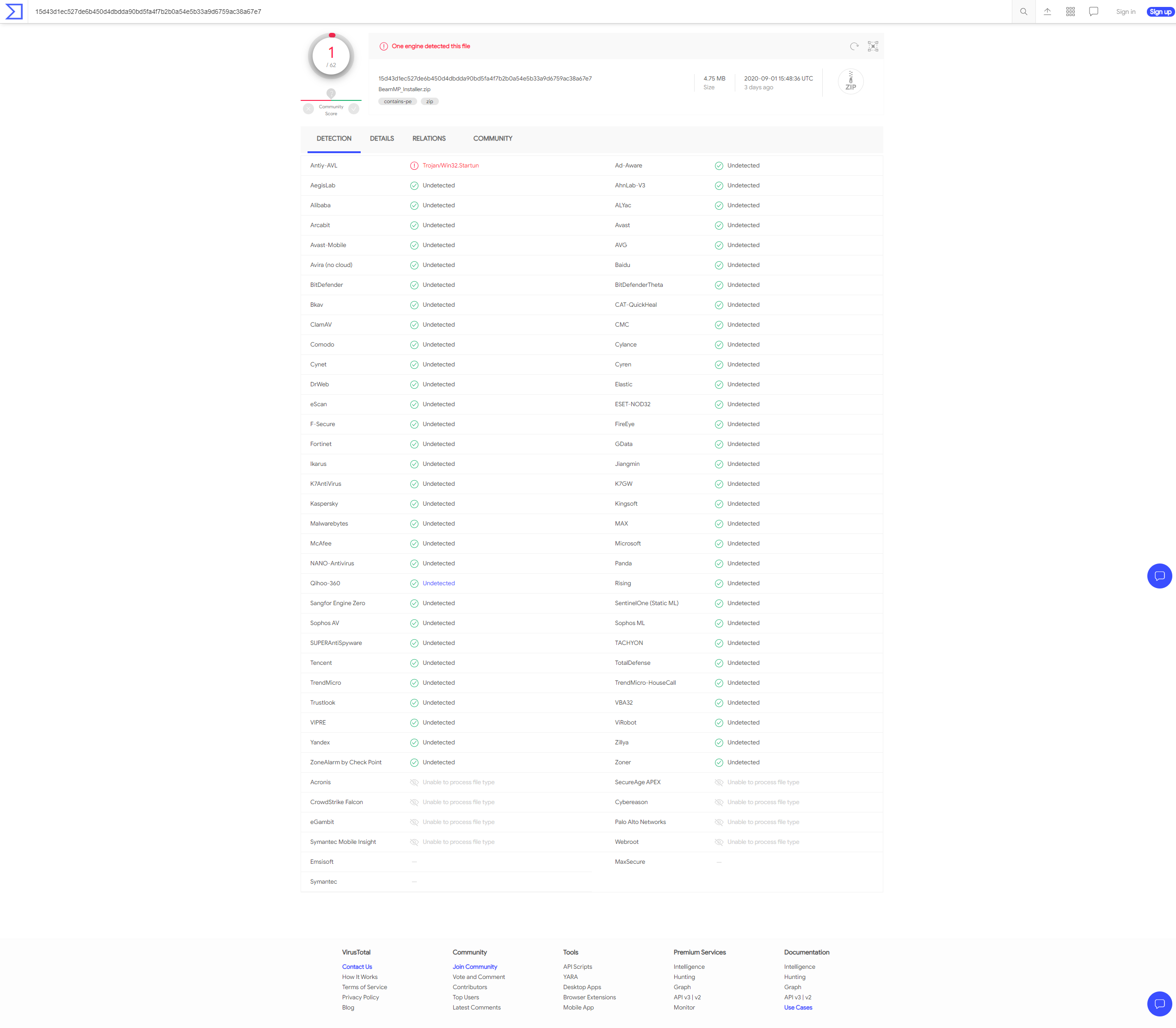Click the Sign up button
Screen dimensions: 1176x1028
point(1160,12)
